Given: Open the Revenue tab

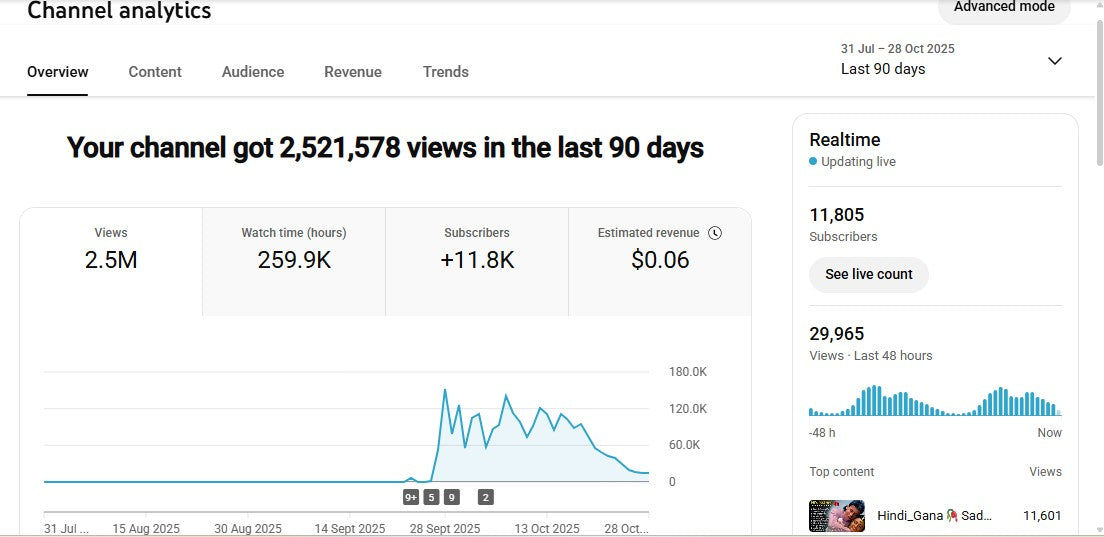Looking at the screenshot, I should 353,72.
